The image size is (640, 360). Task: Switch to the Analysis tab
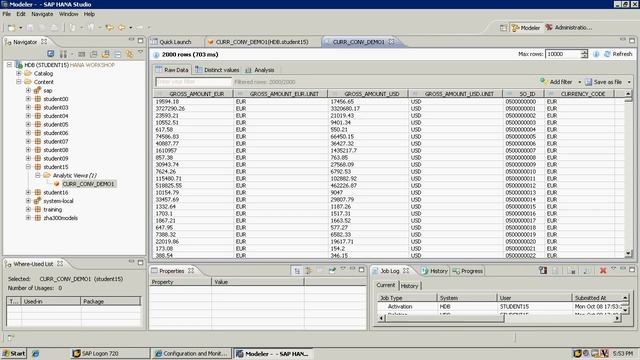(x=260, y=70)
